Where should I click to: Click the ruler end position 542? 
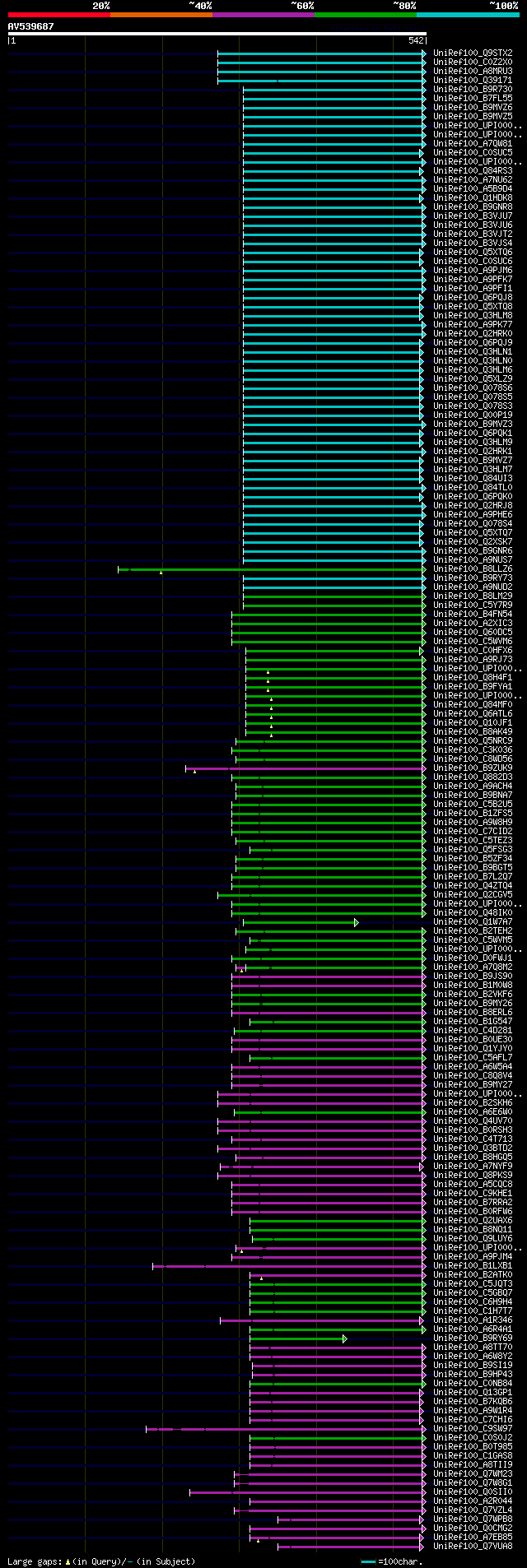pos(416,40)
